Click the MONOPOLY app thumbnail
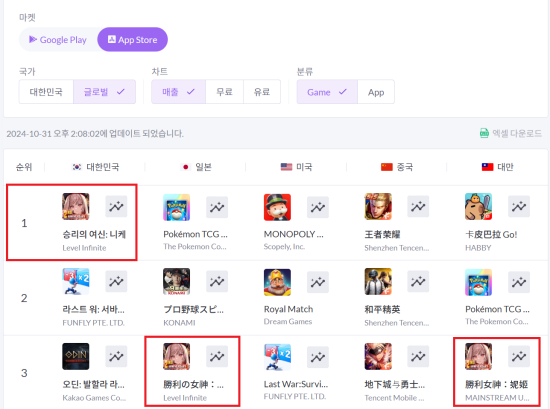The image size is (550, 409). (x=277, y=207)
